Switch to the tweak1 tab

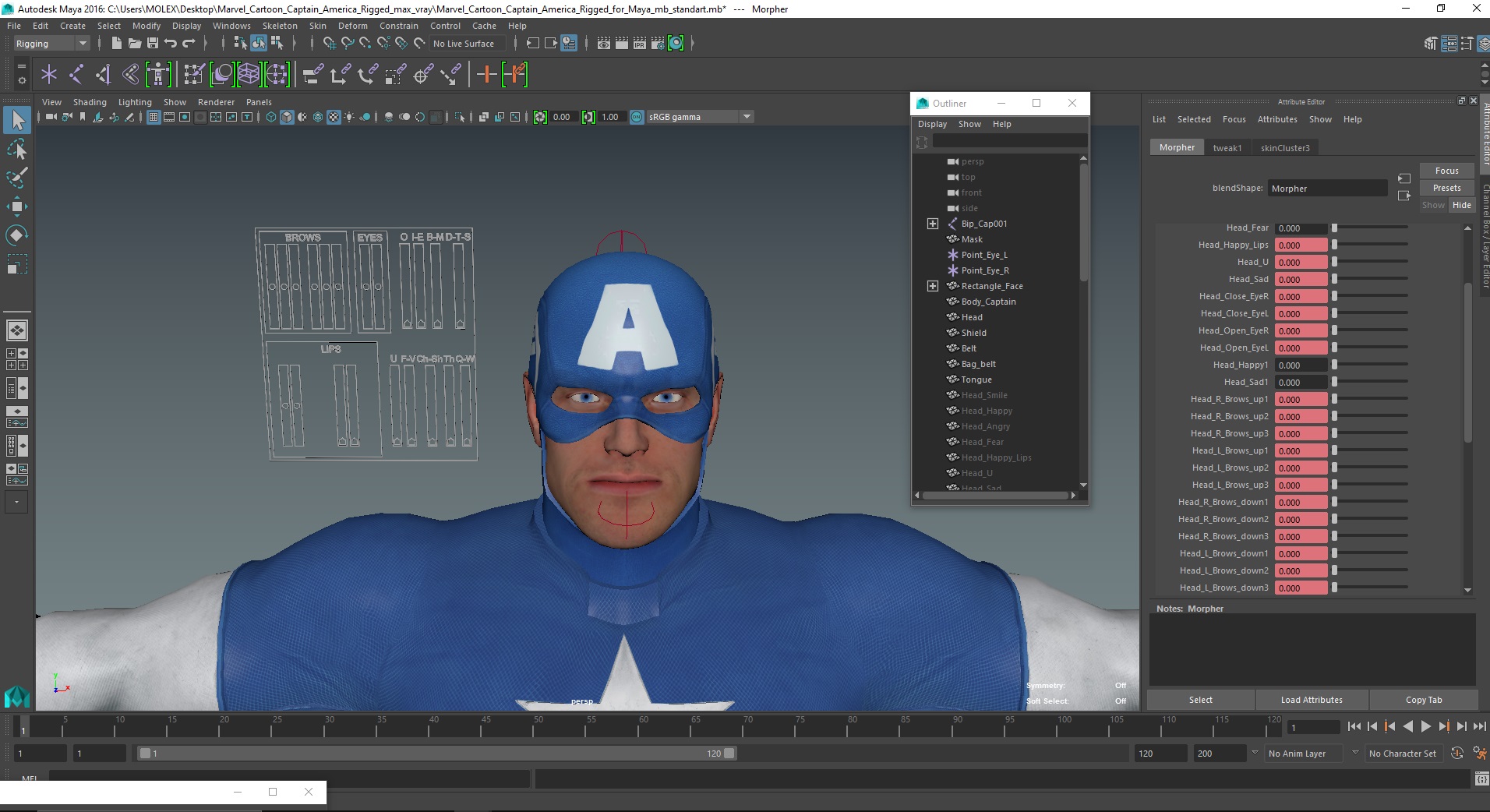[x=1227, y=148]
